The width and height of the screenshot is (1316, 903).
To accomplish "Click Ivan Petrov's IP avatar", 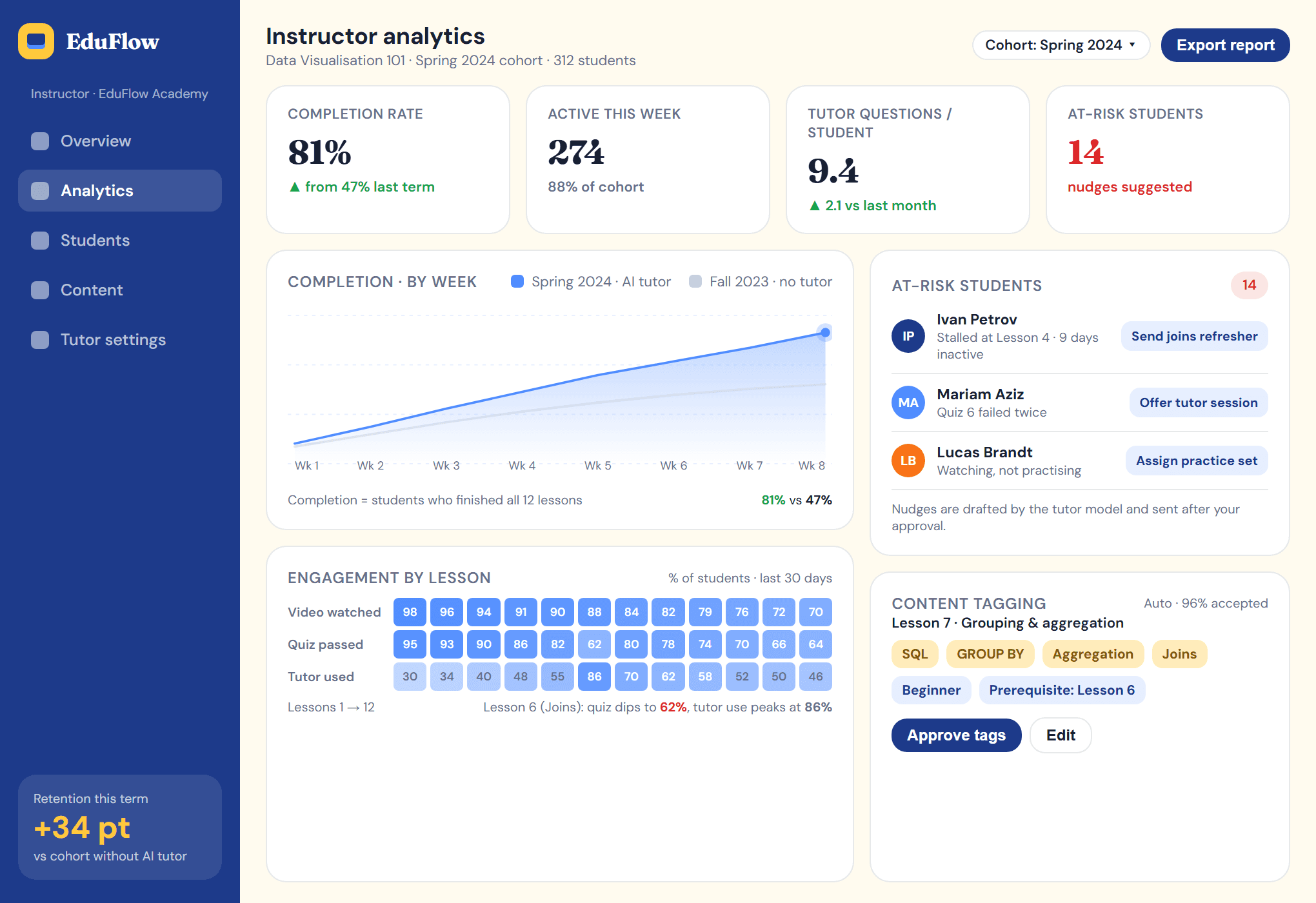I will [908, 336].
